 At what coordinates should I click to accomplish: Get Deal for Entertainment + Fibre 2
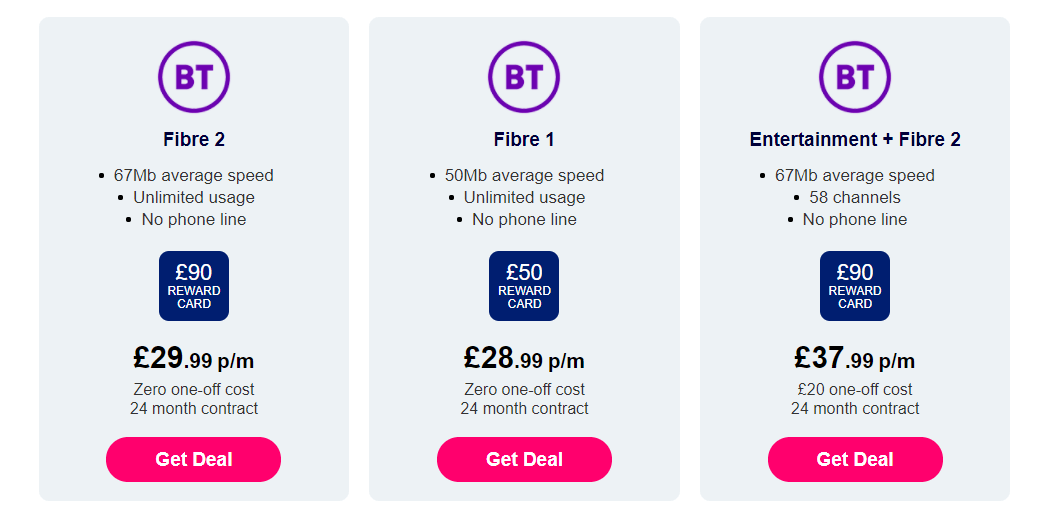tap(855, 460)
